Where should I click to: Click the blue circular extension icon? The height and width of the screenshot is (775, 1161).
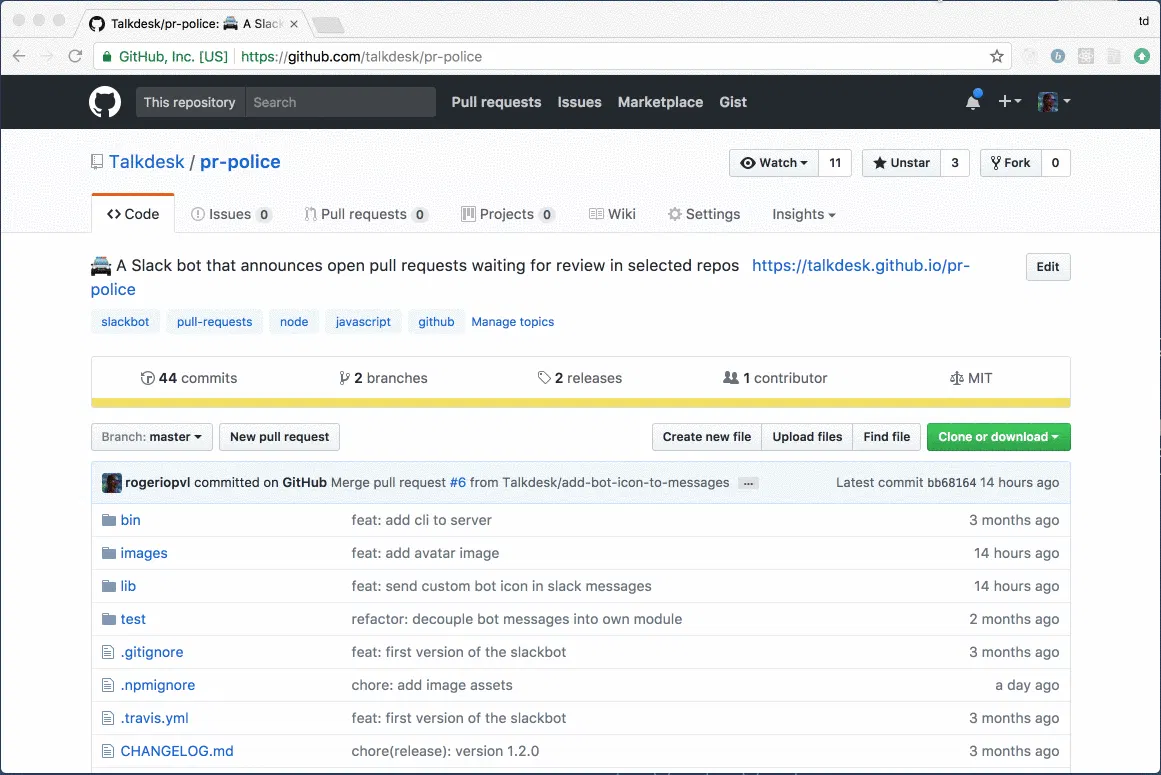point(1057,56)
